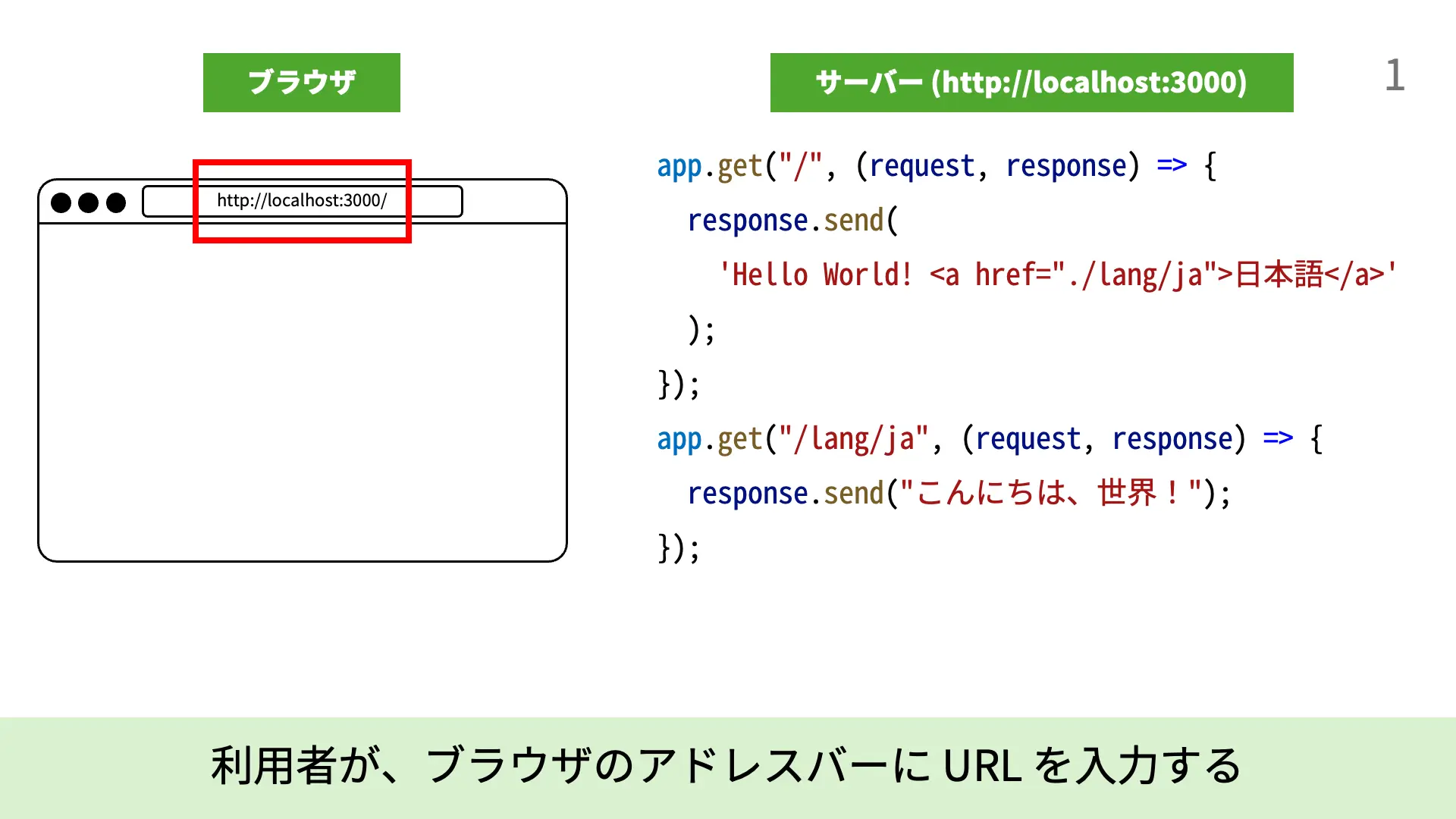
Task: Click the bottom caption about URL 入力
Action: coord(726,766)
